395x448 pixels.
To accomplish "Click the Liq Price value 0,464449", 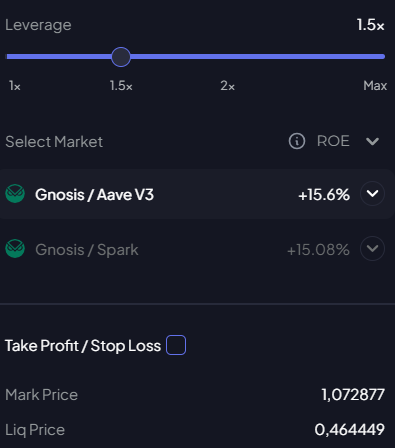I will click(350, 429).
